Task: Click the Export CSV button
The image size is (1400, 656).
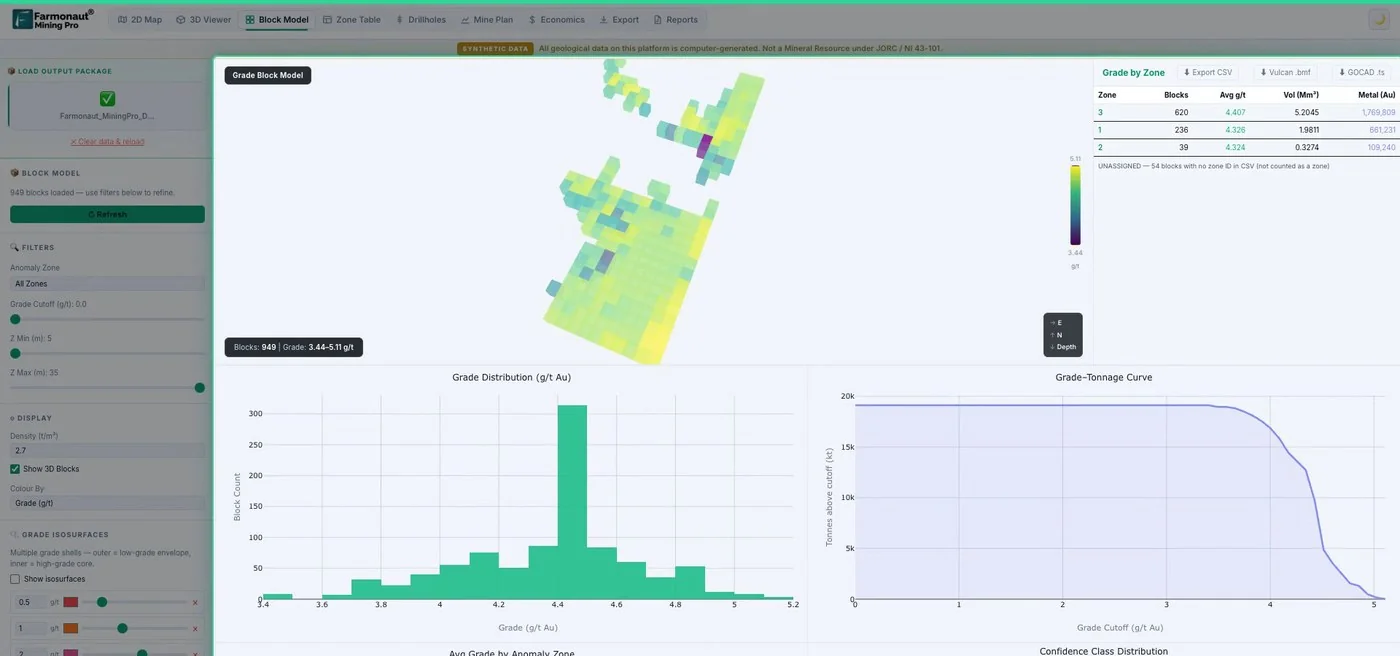Action: click(x=1208, y=72)
